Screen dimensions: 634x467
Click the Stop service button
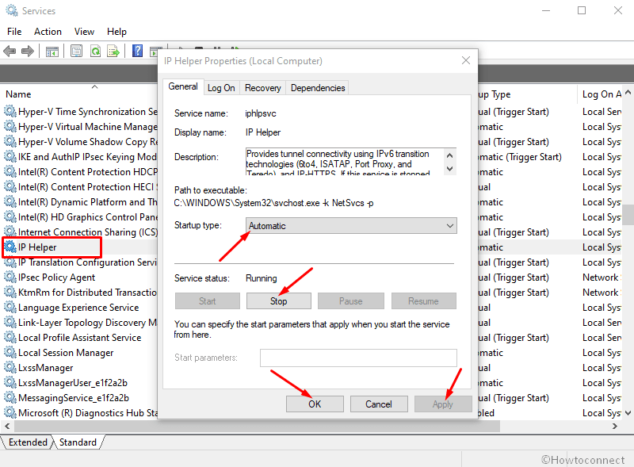[x=279, y=301]
